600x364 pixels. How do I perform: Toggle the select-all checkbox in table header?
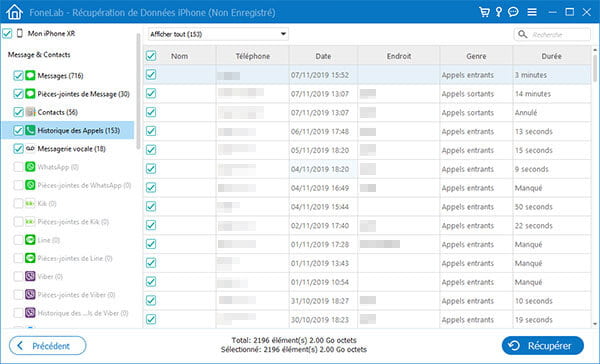(151, 56)
